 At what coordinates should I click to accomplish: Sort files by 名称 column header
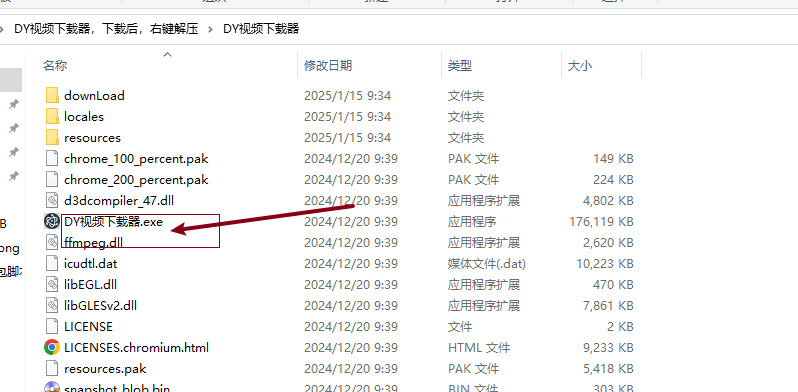(x=55, y=66)
